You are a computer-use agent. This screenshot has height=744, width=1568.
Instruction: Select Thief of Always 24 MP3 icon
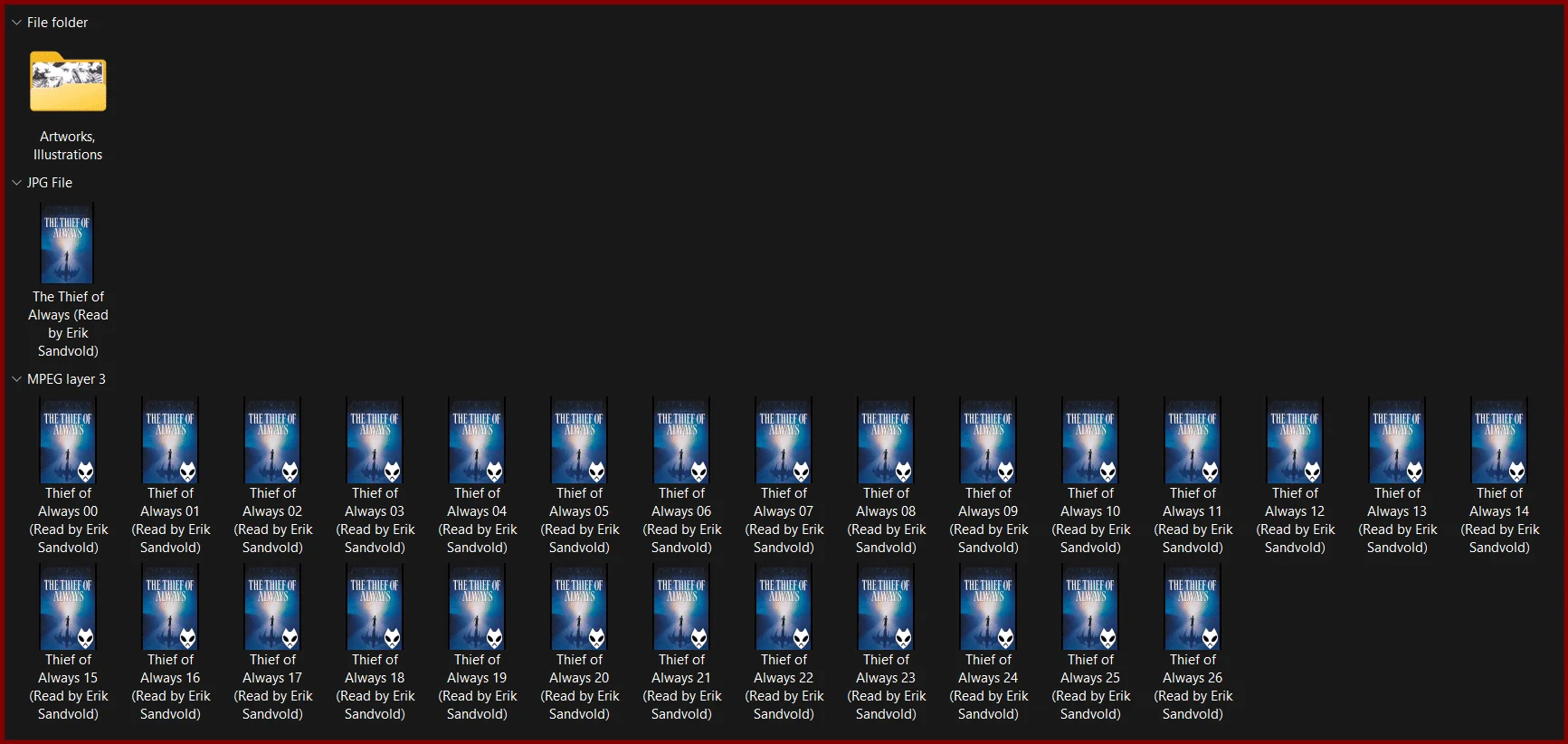(x=988, y=607)
